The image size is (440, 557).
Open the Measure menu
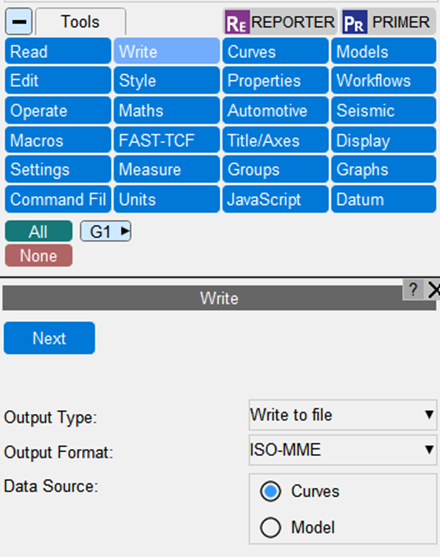point(167,169)
